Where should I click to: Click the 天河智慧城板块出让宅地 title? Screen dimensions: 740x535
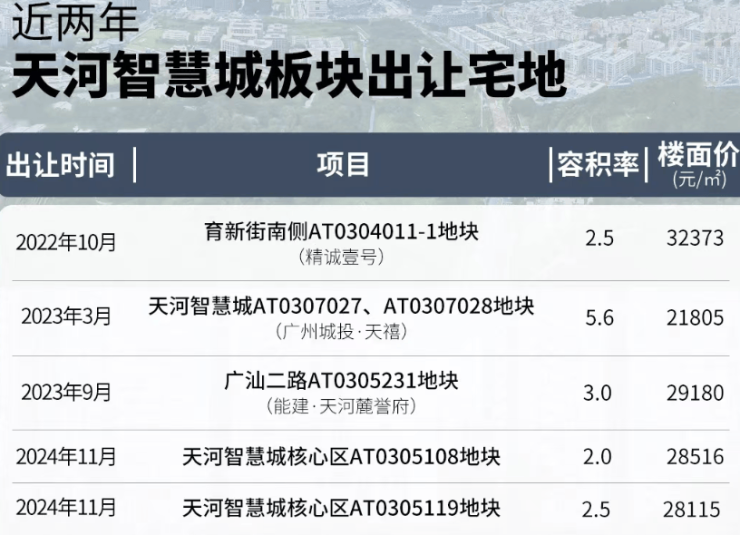click(x=288, y=77)
